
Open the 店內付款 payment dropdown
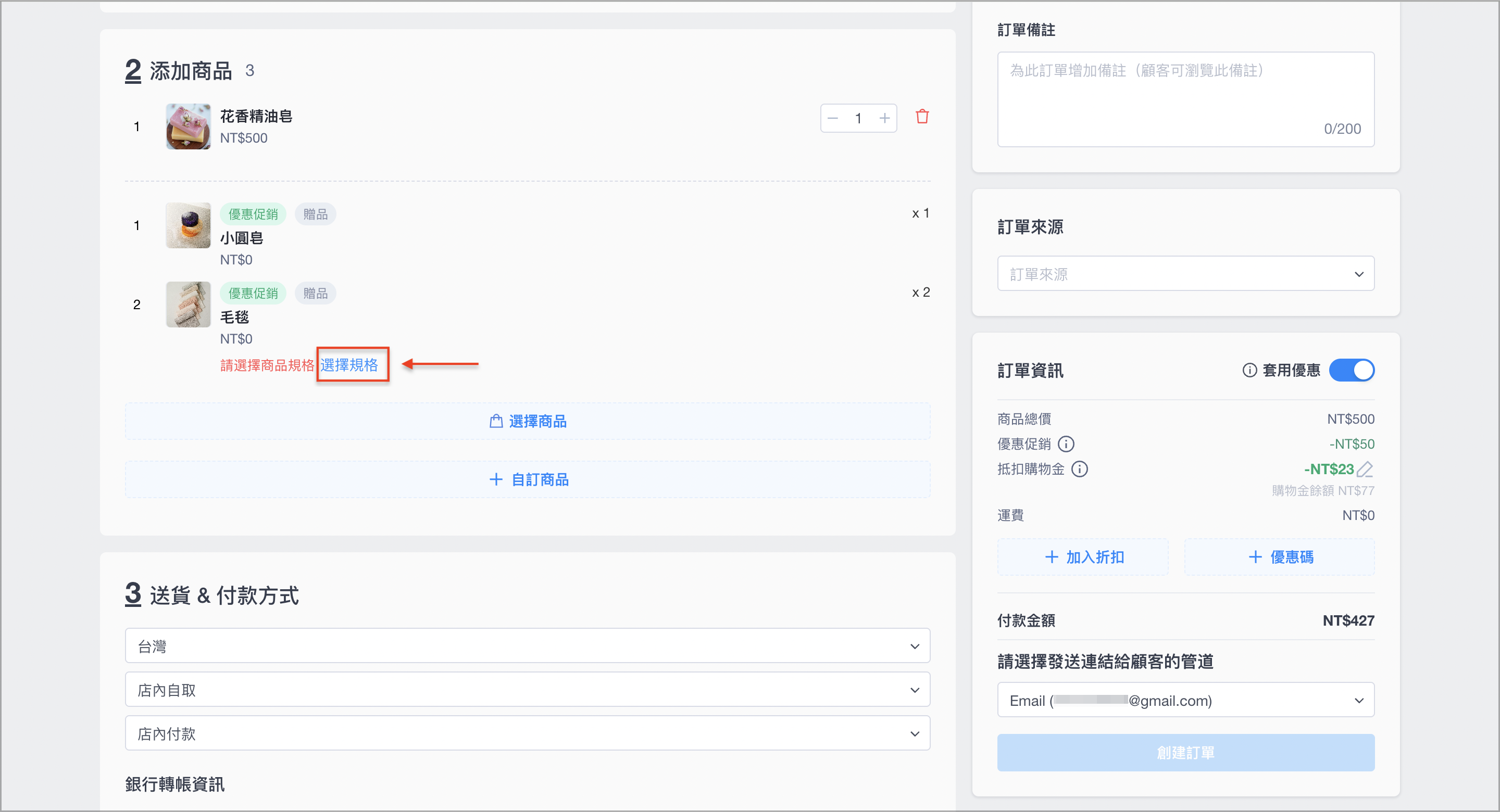(x=528, y=733)
